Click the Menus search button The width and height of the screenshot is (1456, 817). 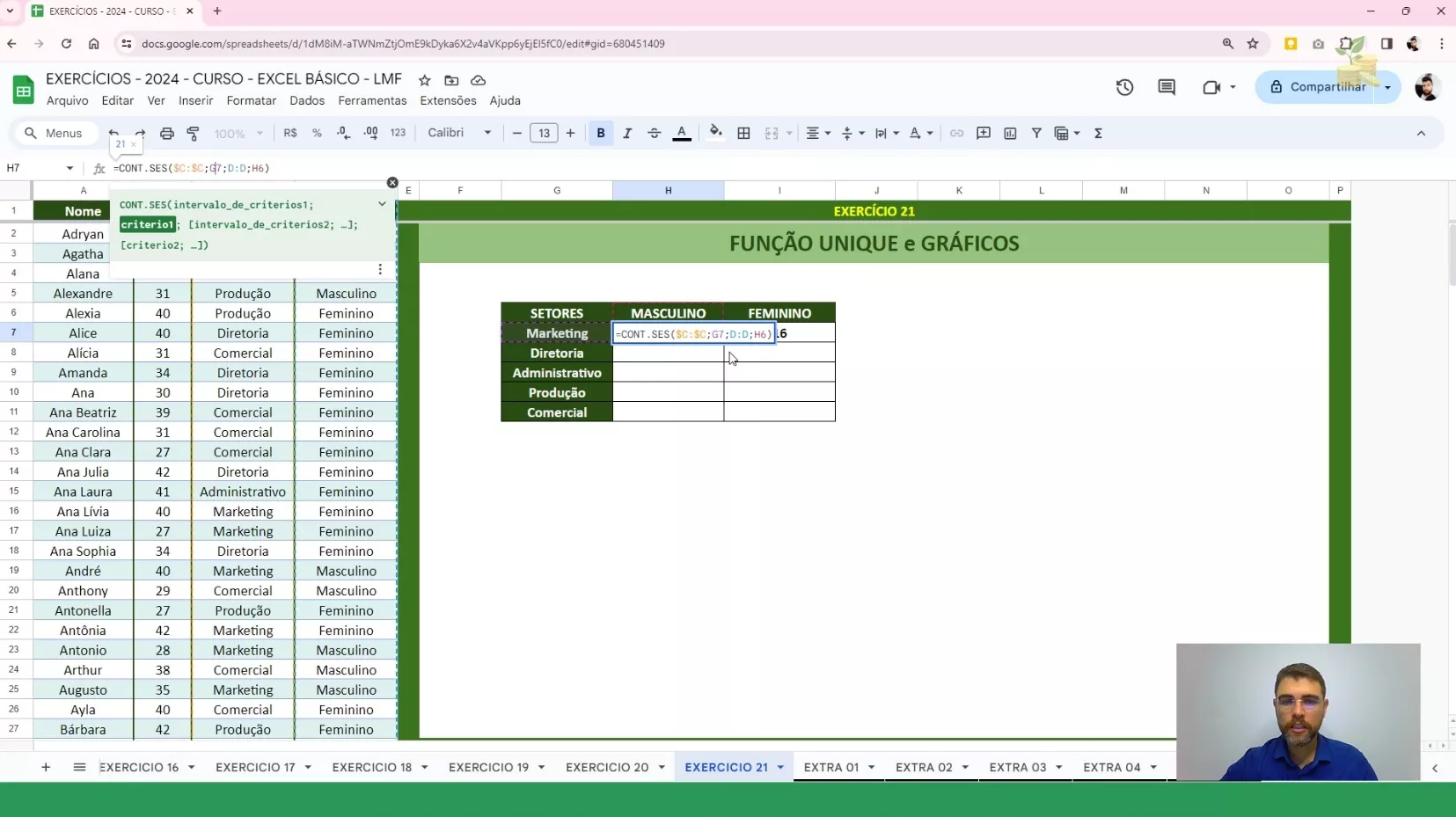[55, 134]
